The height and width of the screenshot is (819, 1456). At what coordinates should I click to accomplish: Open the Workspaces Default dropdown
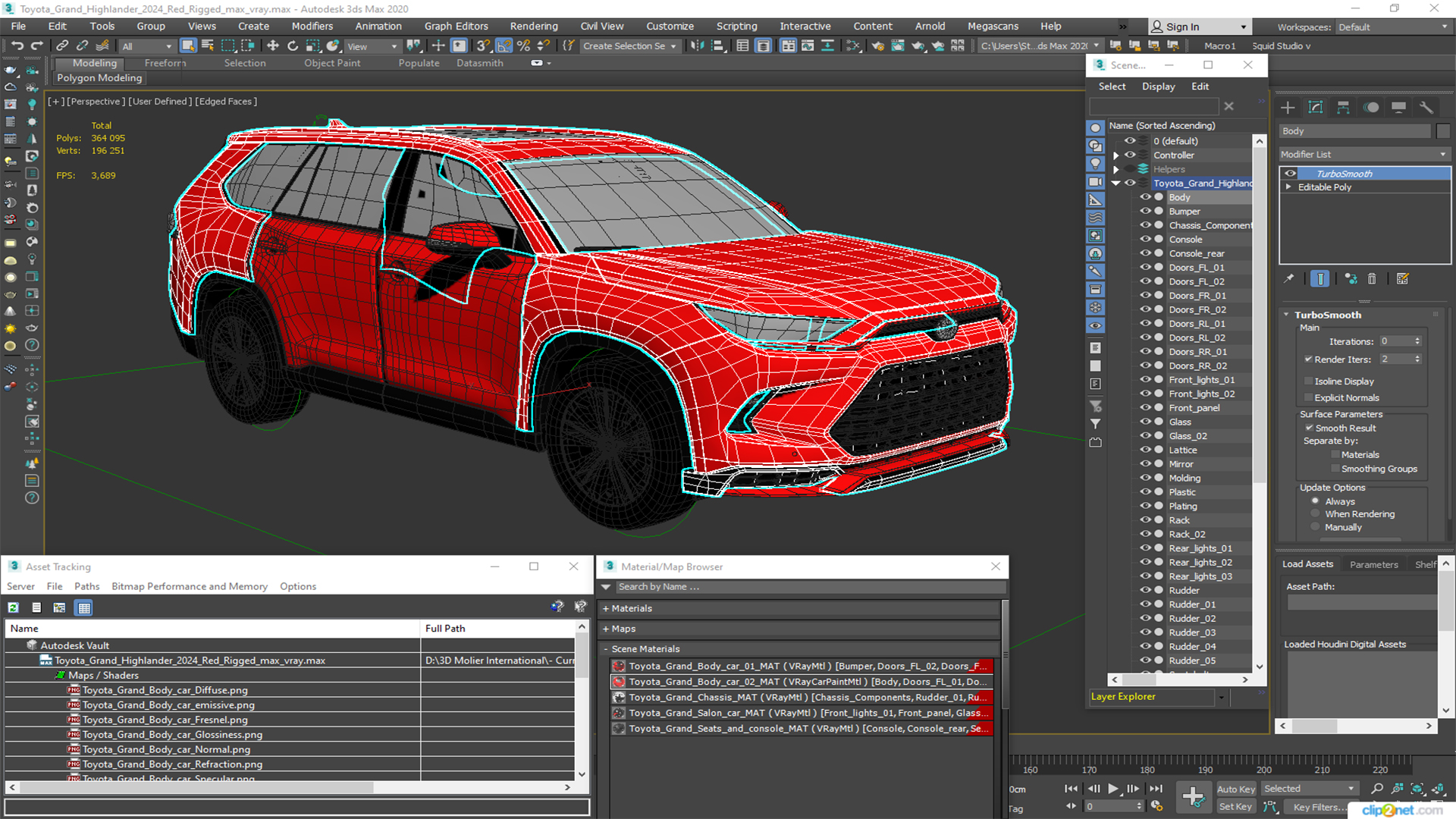point(1392,27)
